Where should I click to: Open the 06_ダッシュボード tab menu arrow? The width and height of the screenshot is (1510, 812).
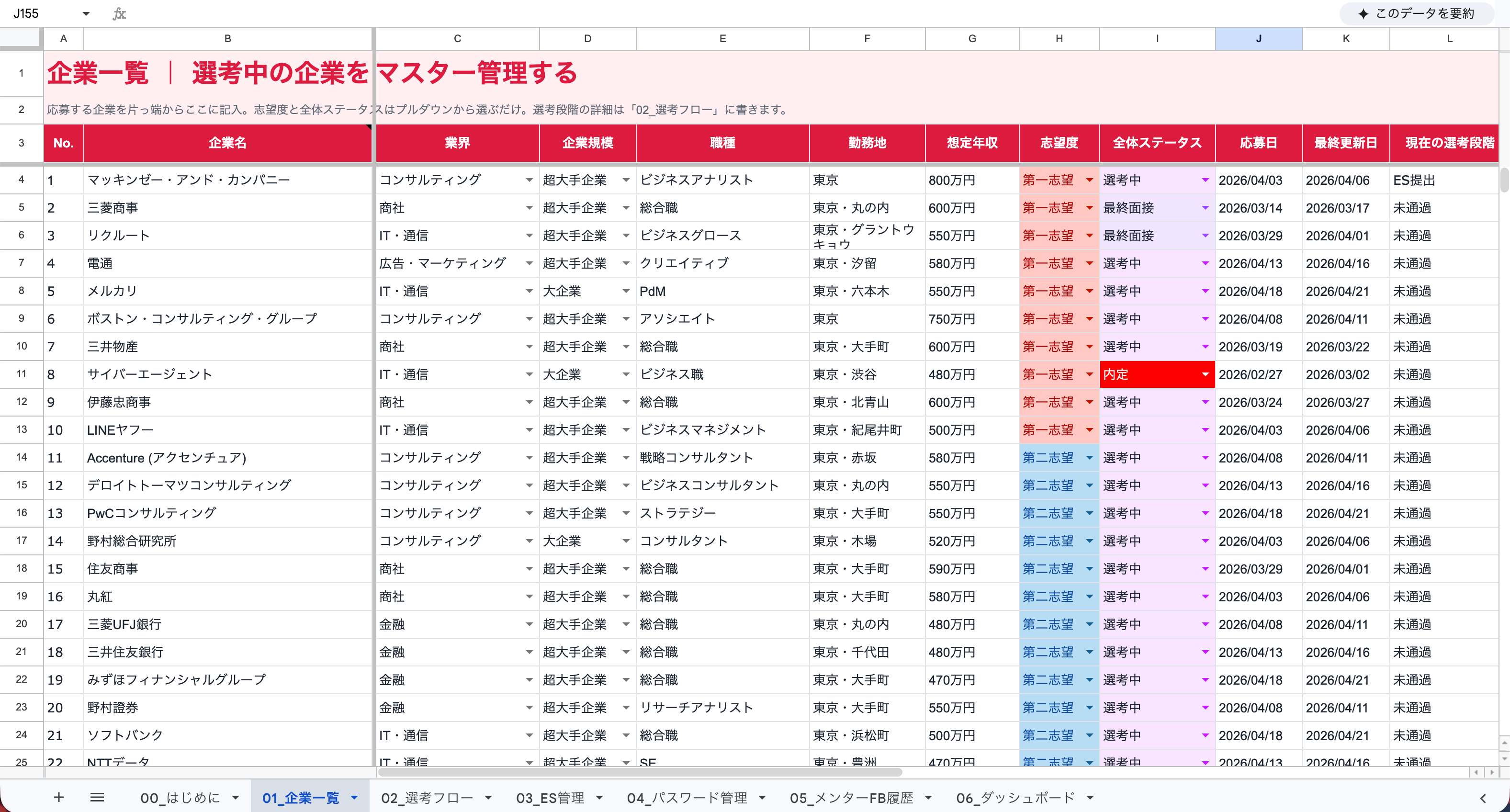pyautogui.click(x=1090, y=797)
